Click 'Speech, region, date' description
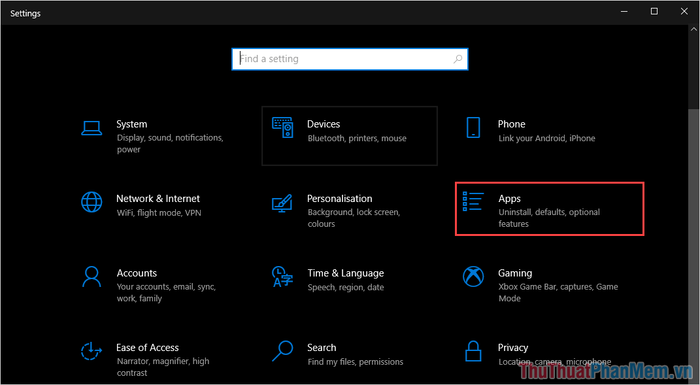The width and height of the screenshot is (700, 385). coord(346,288)
